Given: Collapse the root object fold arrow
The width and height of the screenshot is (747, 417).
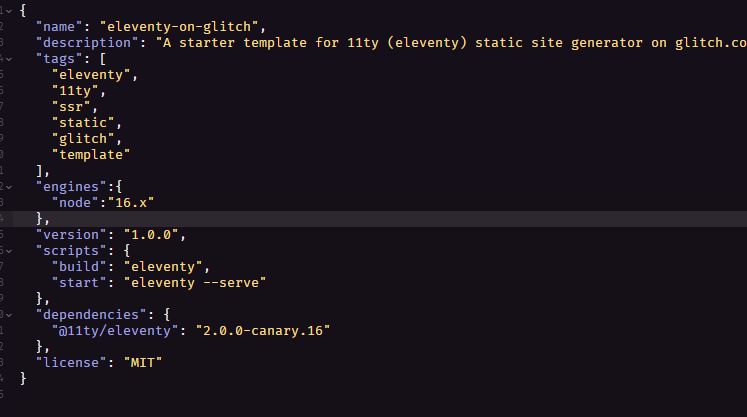Looking at the screenshot, I should (9, 11).
